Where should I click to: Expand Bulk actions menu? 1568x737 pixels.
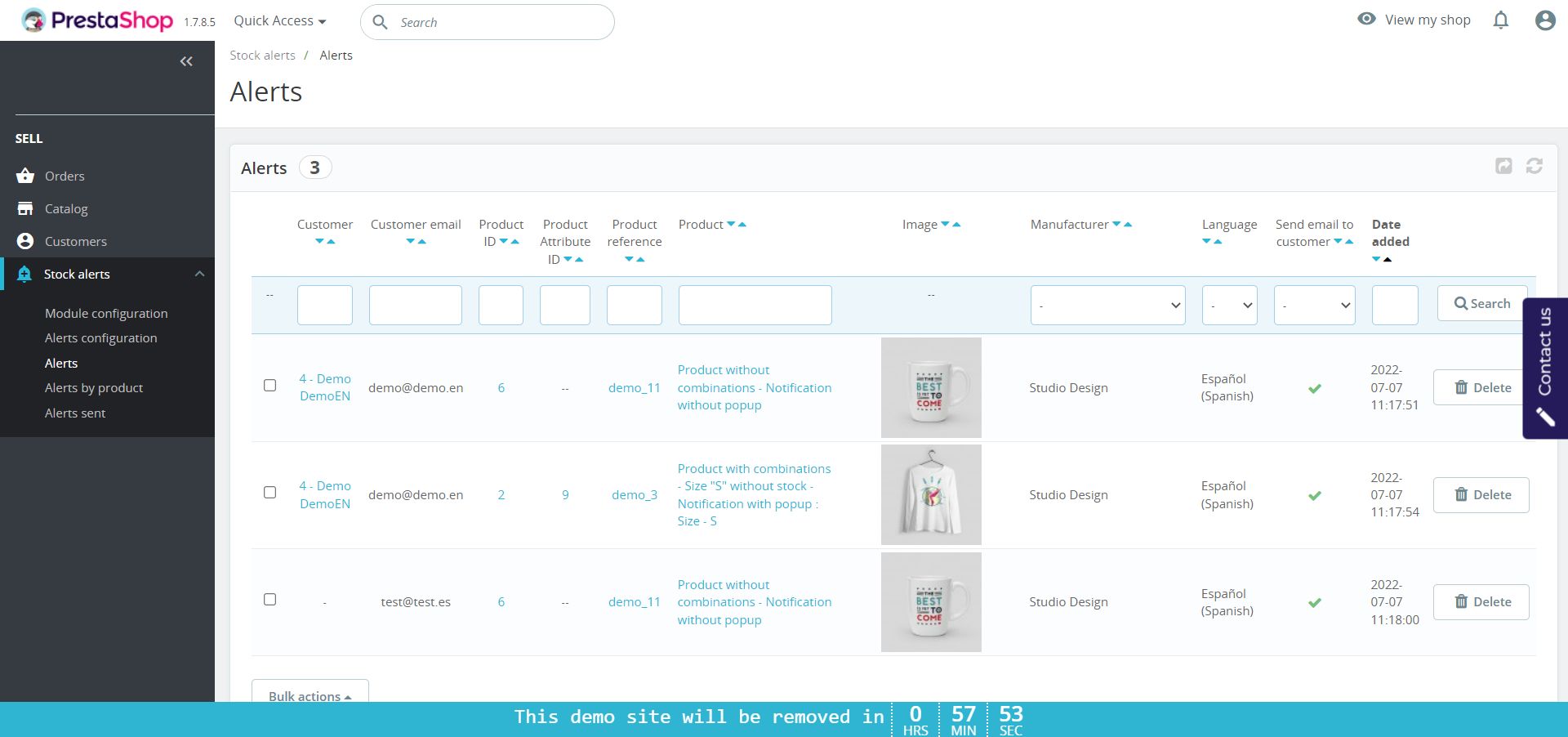point(310,693)
